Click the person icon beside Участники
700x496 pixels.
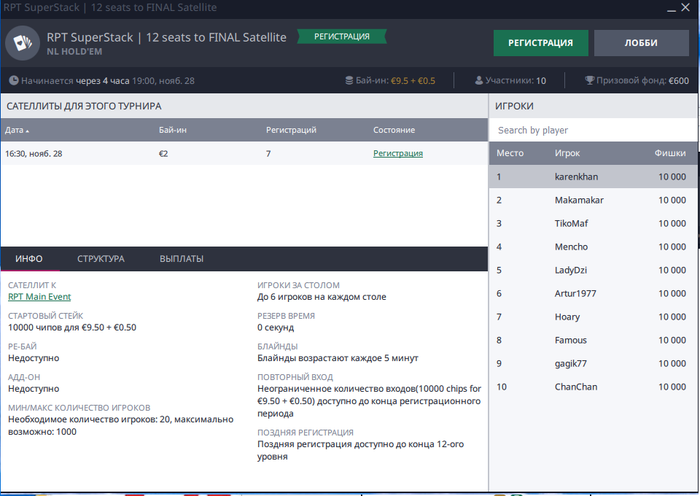(x=479, y=80)
